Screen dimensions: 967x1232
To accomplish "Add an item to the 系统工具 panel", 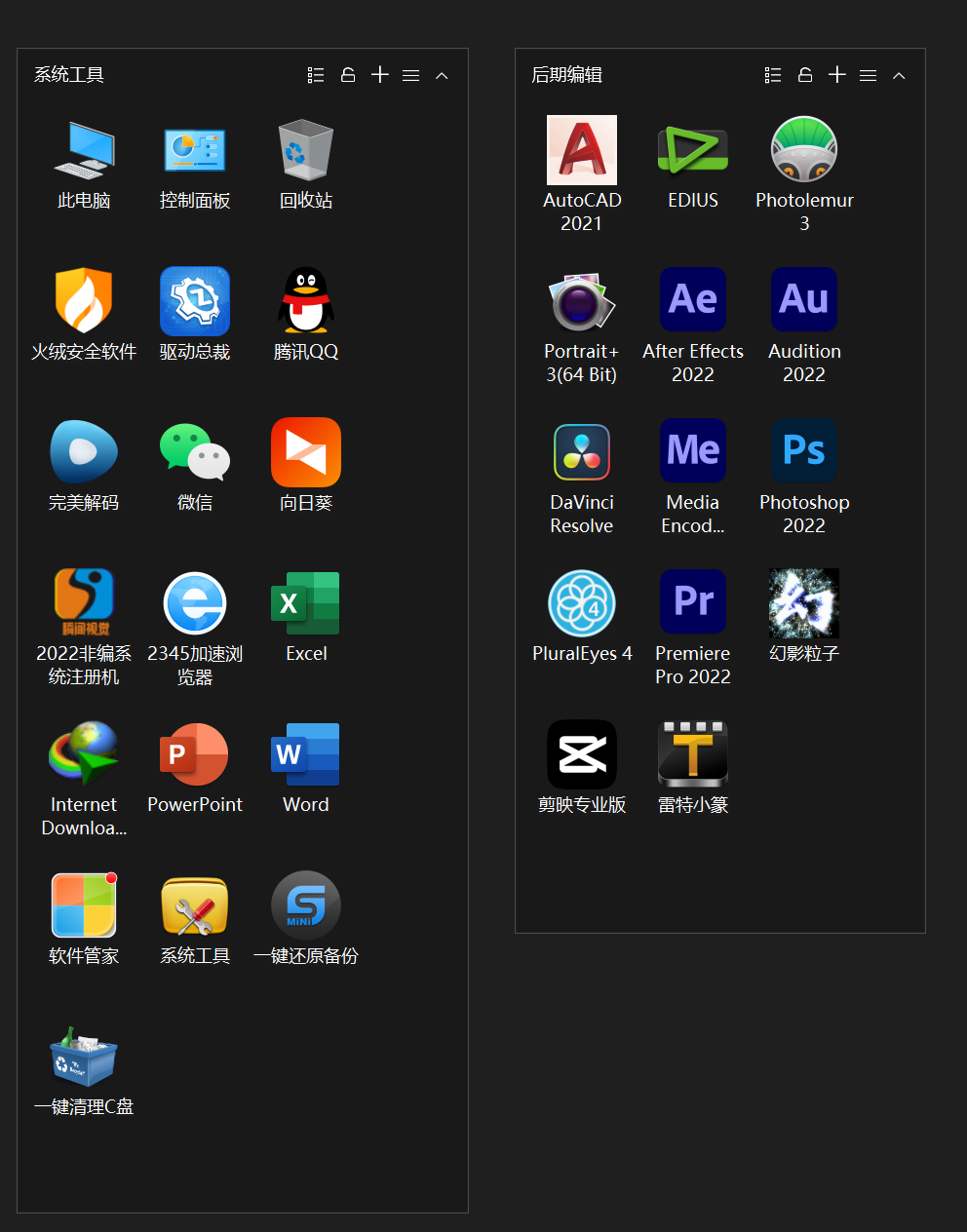I will point(380,75).
